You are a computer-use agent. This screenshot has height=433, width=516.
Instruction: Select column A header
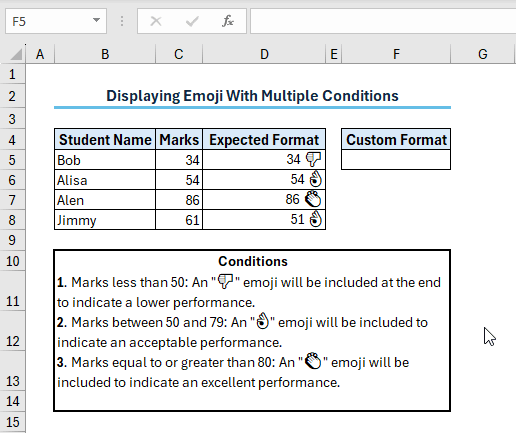click(x=40, y=54)
